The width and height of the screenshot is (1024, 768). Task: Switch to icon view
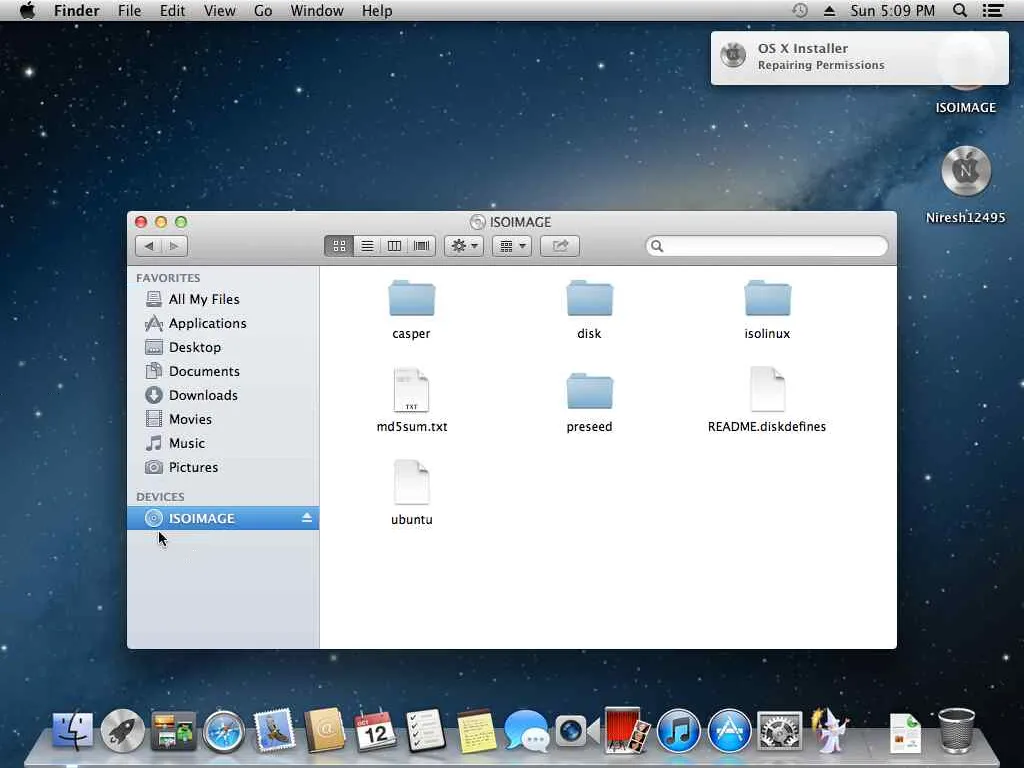(x=339, y=246)
